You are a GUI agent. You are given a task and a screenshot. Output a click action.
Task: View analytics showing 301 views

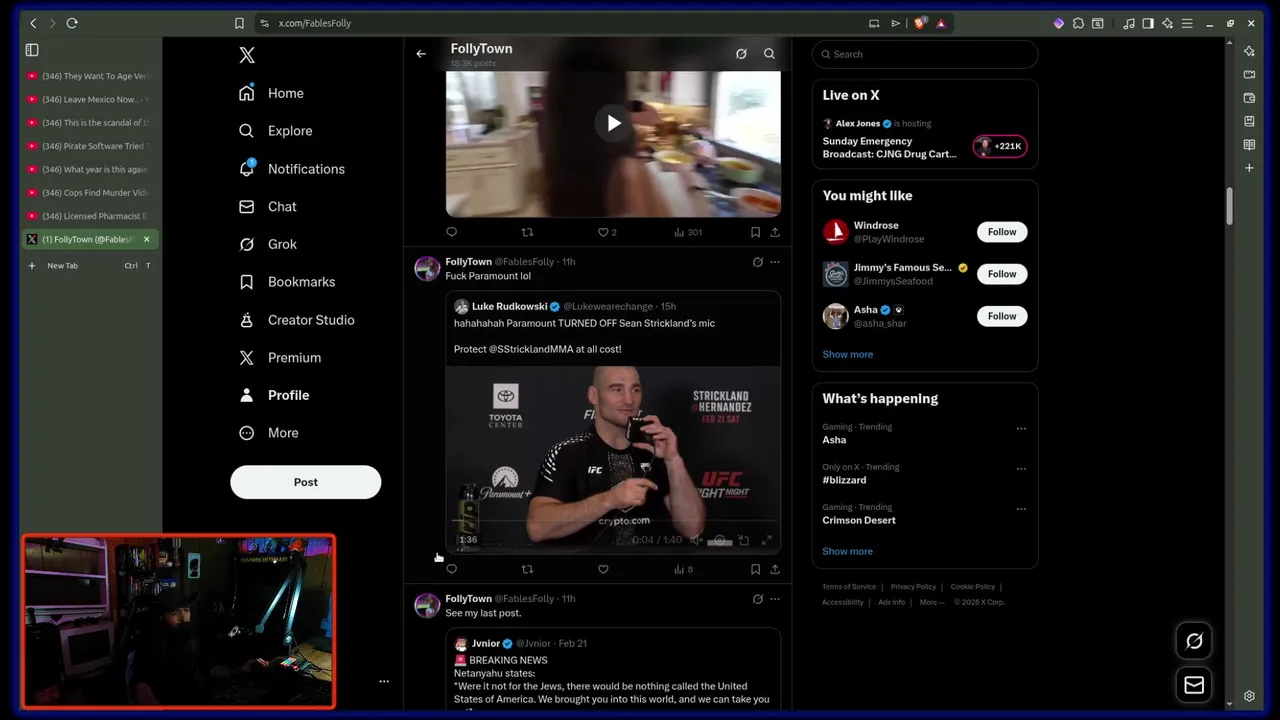688,232
